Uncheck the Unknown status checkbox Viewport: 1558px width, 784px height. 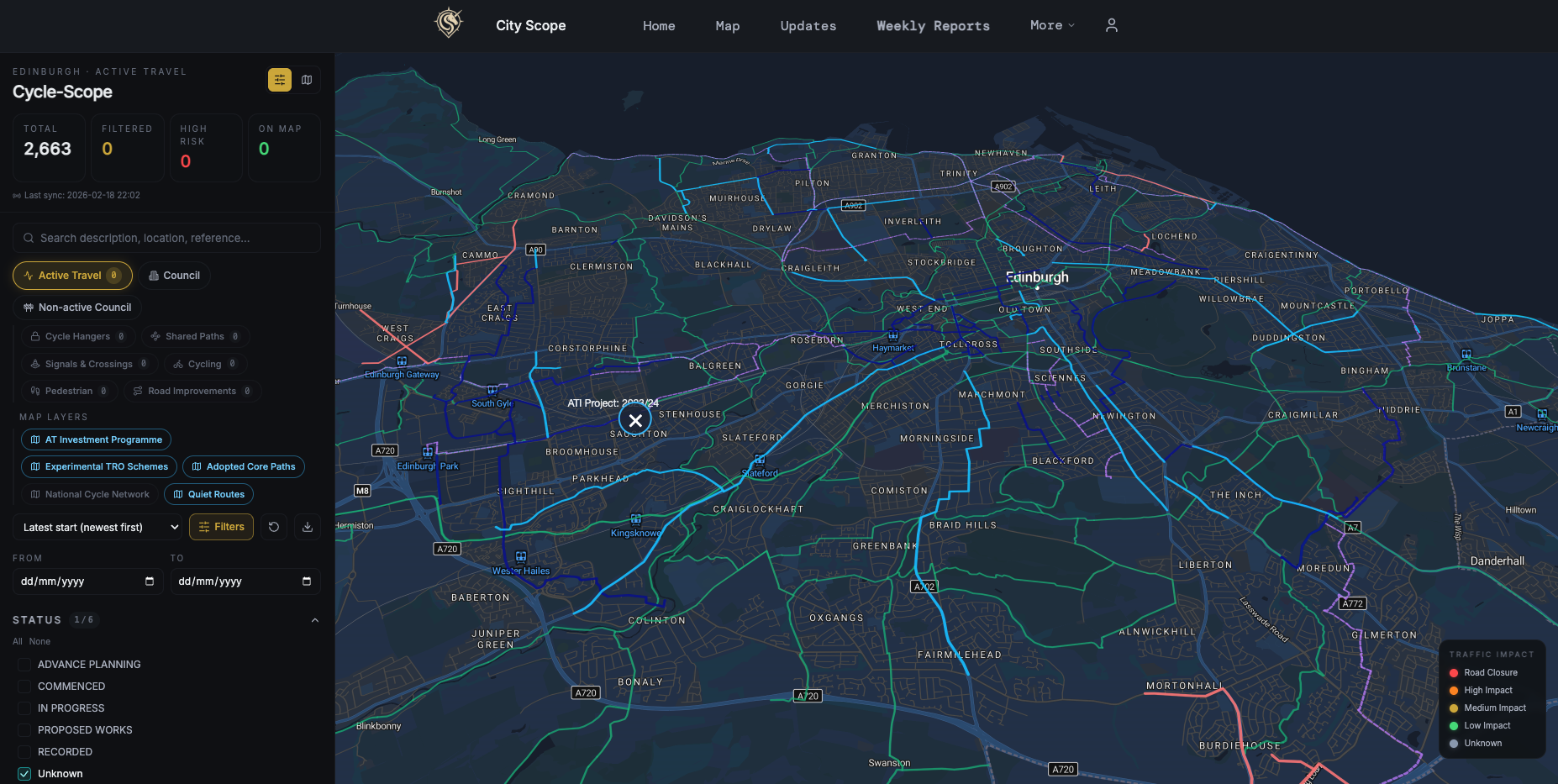[24, 774]
